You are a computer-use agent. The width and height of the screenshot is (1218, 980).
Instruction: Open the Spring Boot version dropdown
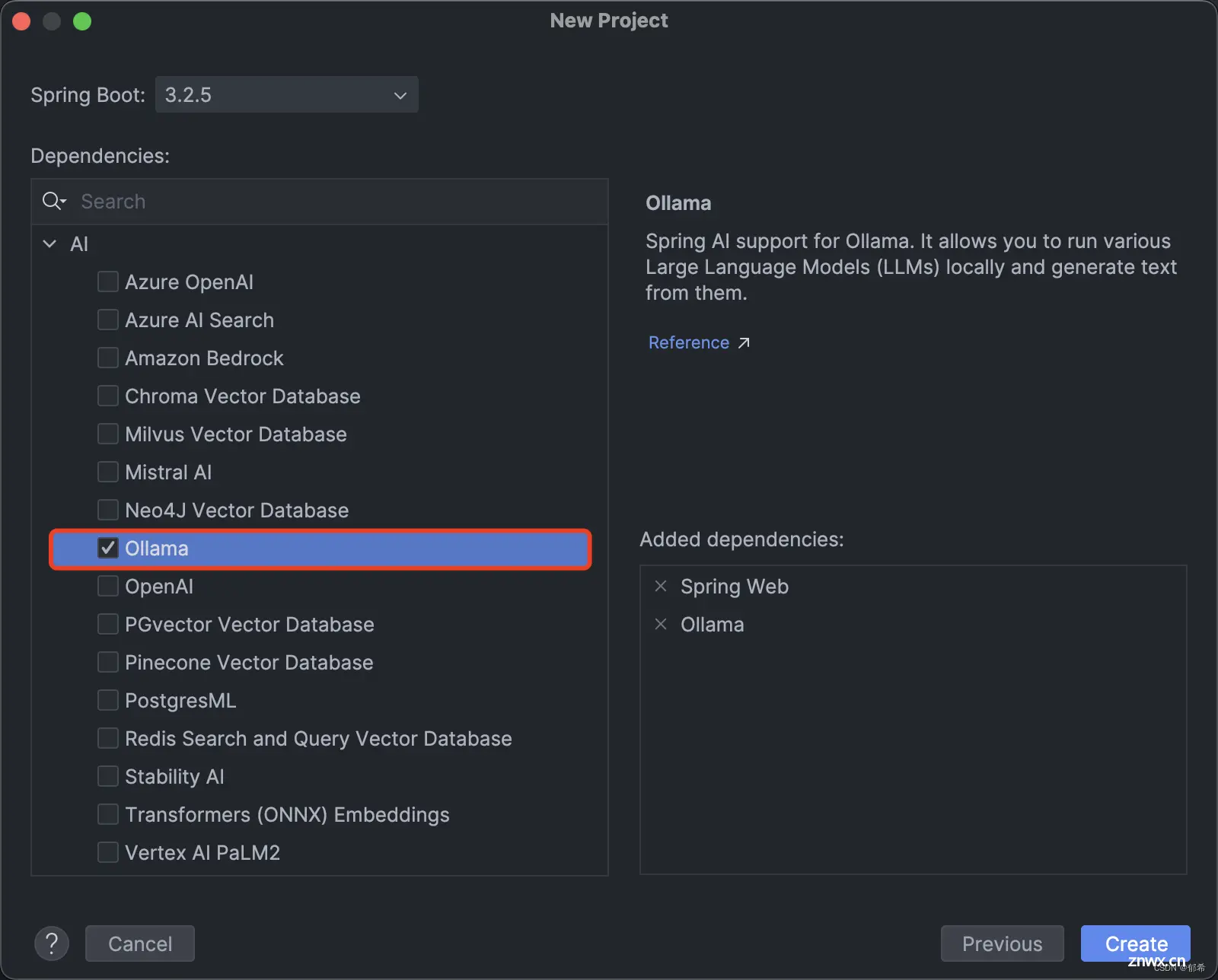tap(287, 94)
